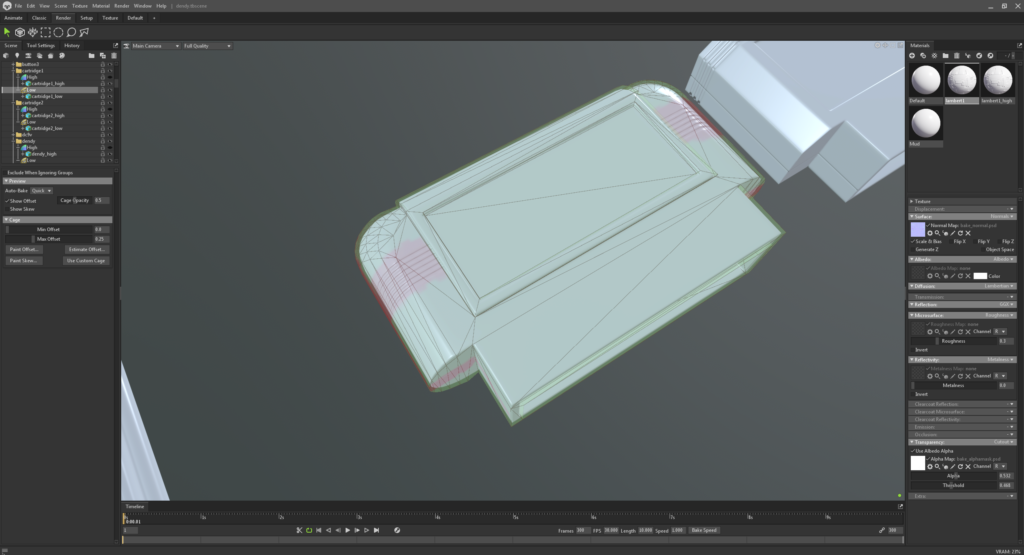This screenshot has width=1024, height=555.
Task: Open the Material menu
Action: pos(101,6)
